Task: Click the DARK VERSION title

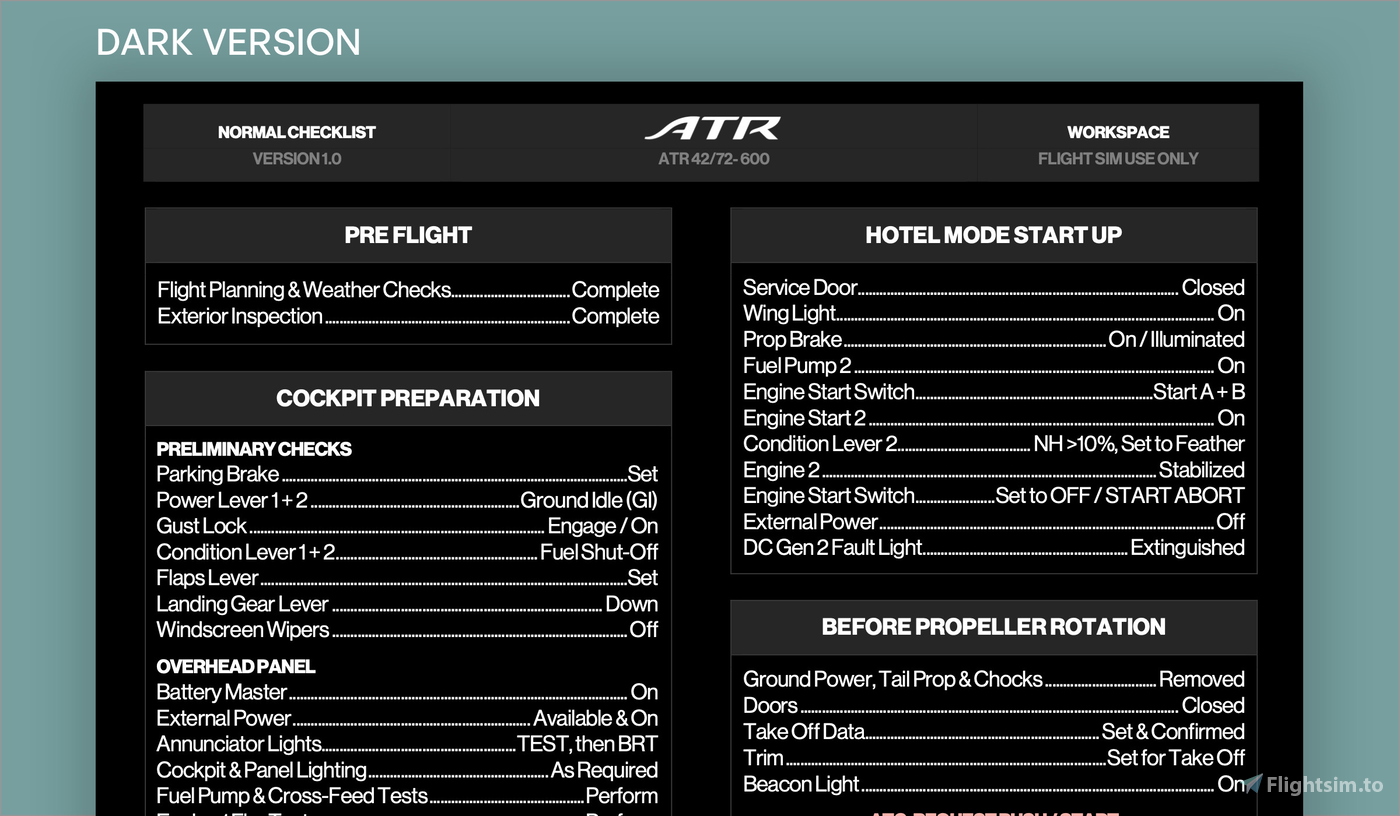Action: click(x=229, y=42)
